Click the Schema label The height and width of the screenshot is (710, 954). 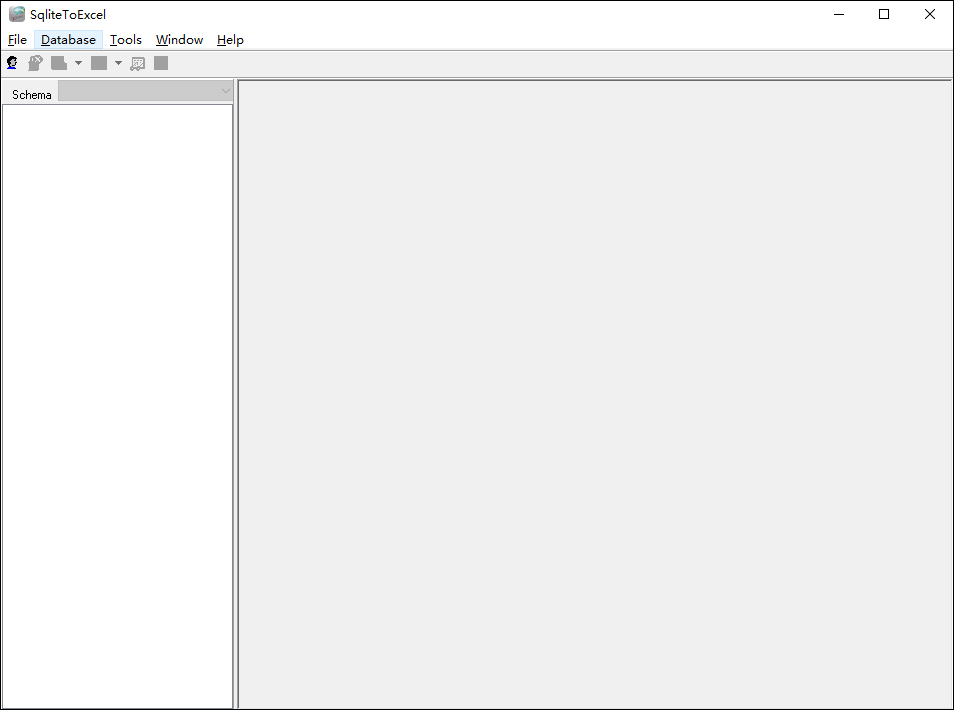31,94
